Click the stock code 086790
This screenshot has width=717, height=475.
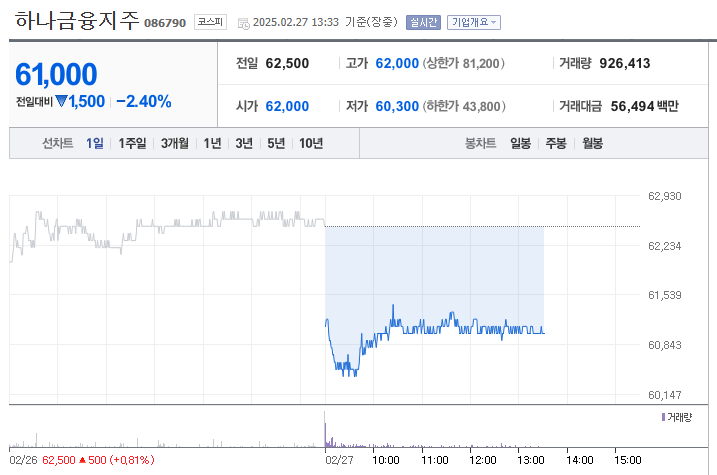click(165, 23)
